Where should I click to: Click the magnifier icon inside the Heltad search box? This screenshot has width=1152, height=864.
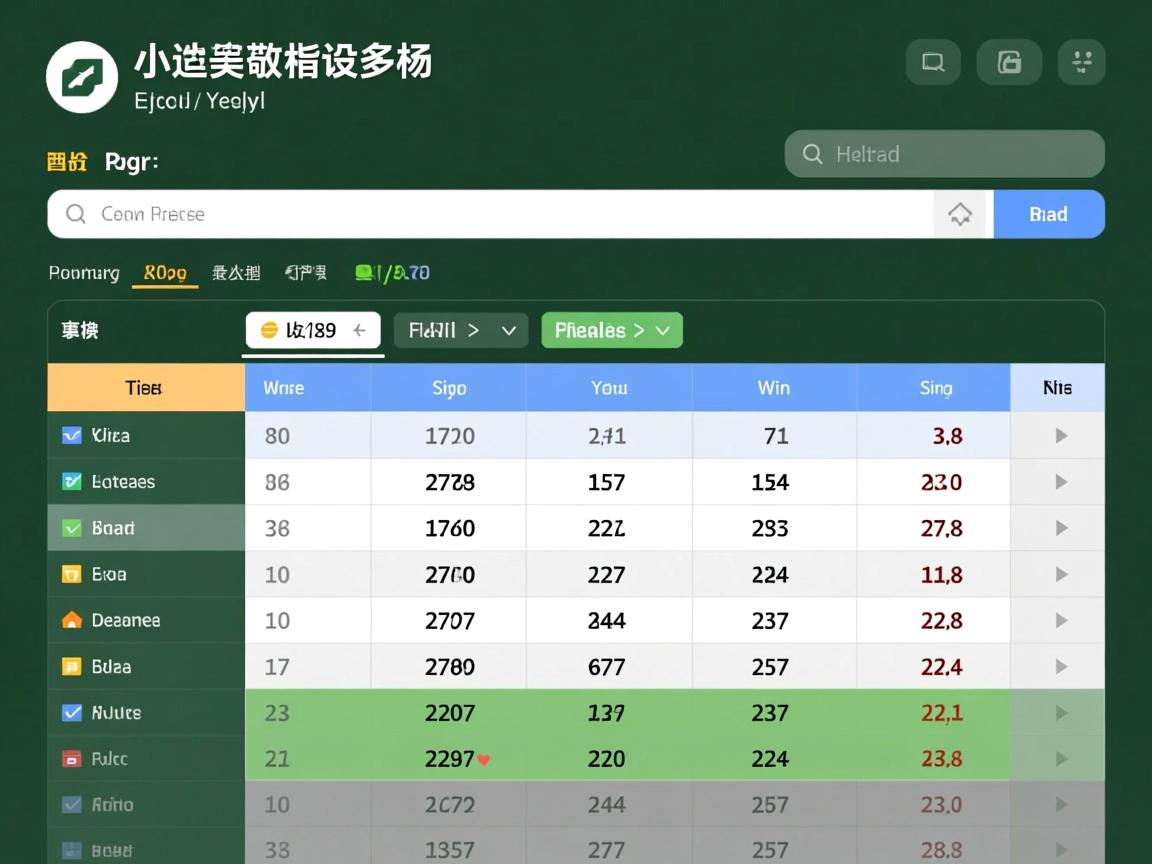[812, 154]
